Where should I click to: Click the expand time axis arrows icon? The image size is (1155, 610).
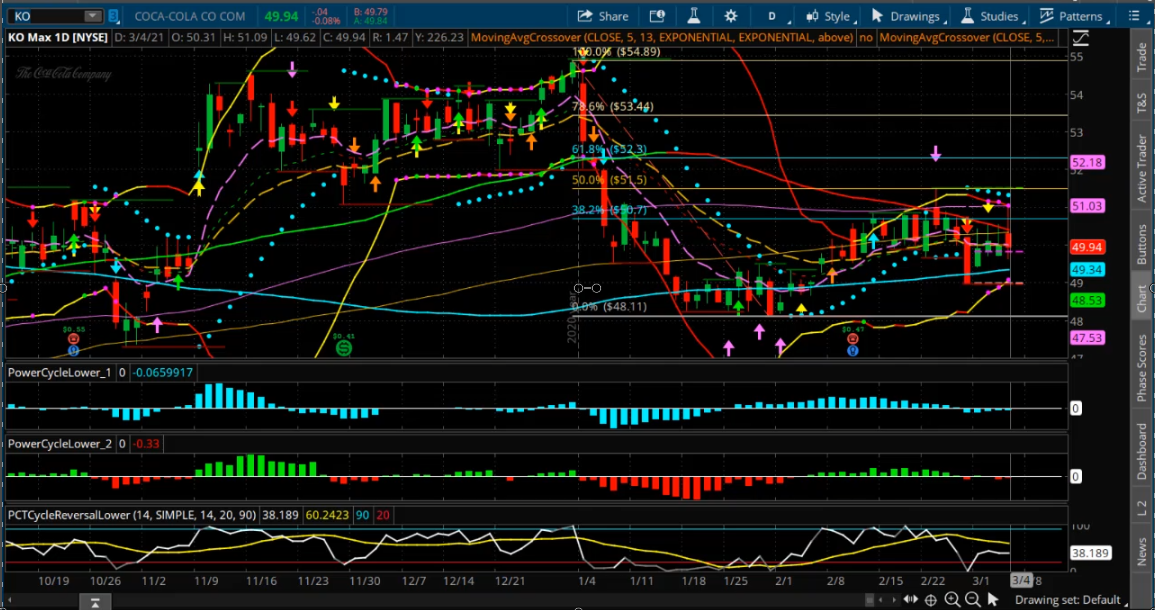pos(910,600)
